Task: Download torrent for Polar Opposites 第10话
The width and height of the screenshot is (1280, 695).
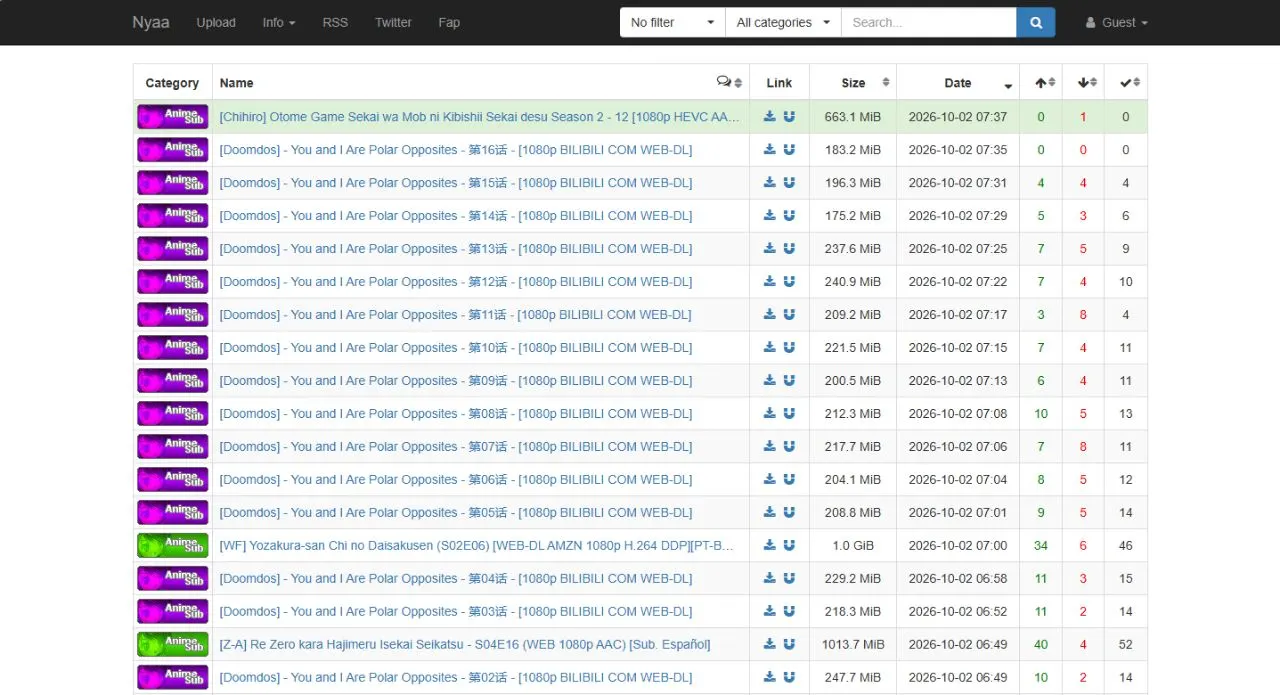Action: [x=769, y=348]
